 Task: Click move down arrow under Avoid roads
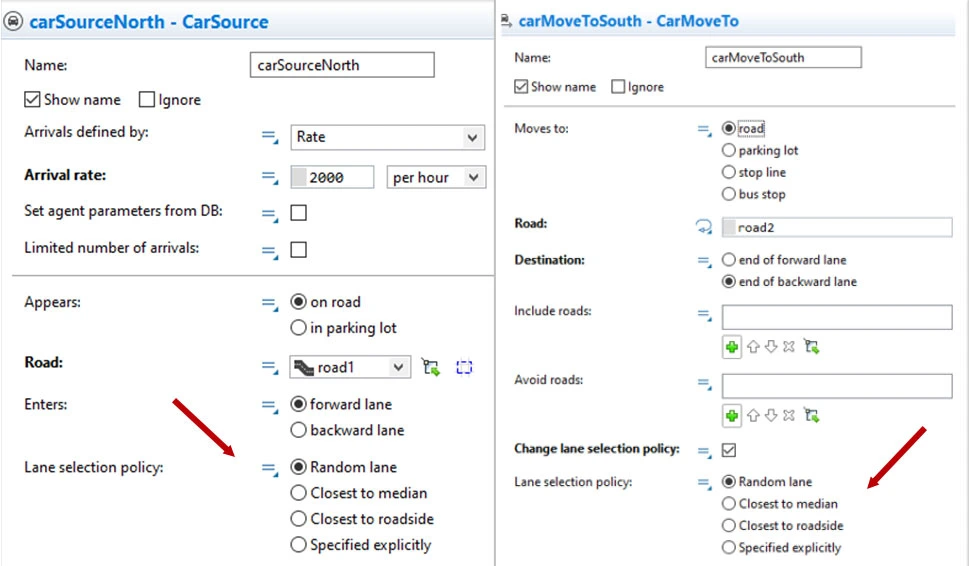point(771,415)
